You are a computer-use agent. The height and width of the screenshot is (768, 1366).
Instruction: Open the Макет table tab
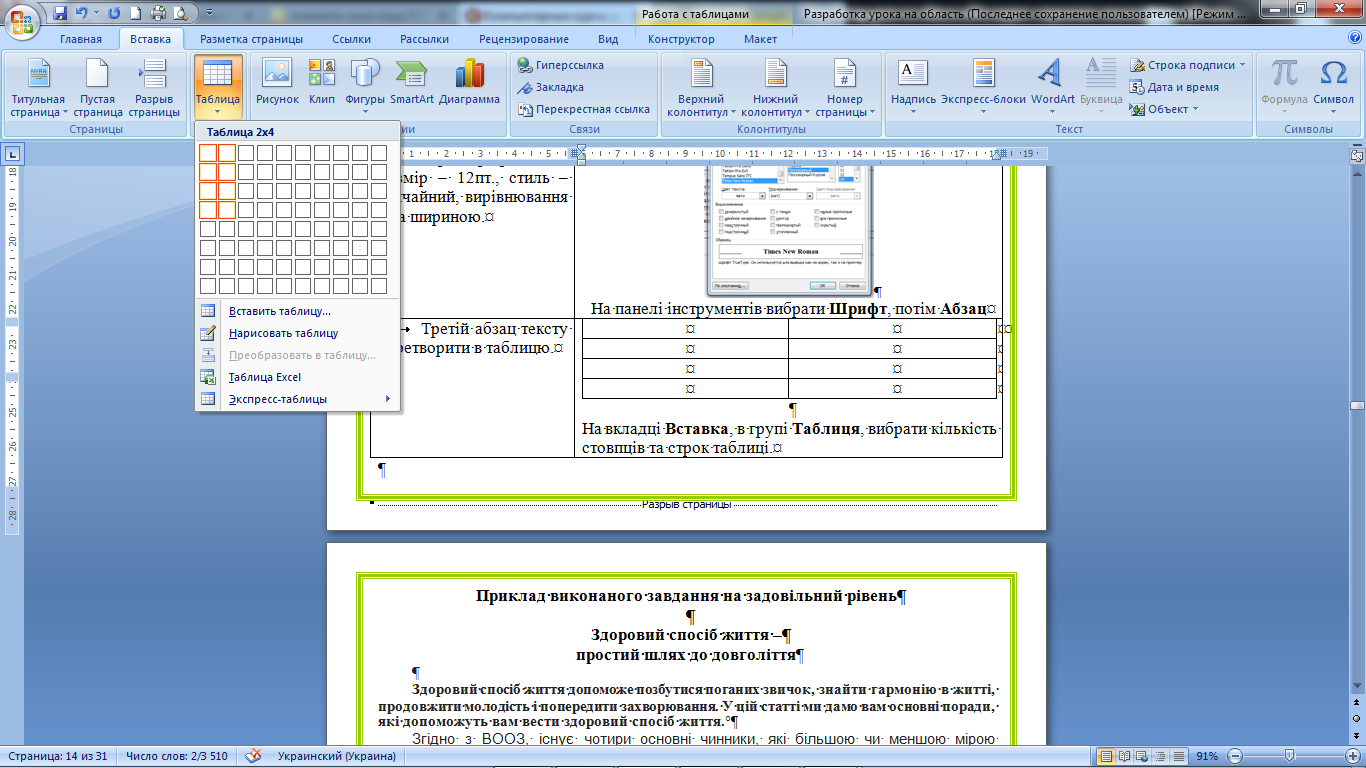[760, 39]
